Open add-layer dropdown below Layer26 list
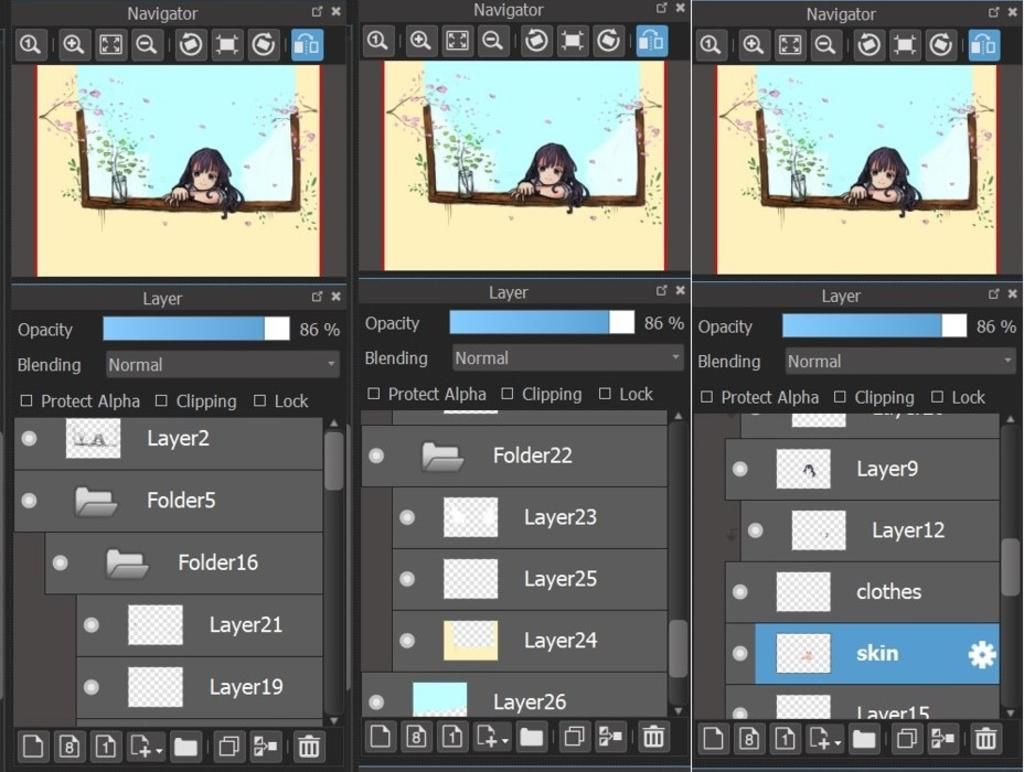Viewport: 1024px width, 772px height. click(492, 737)
